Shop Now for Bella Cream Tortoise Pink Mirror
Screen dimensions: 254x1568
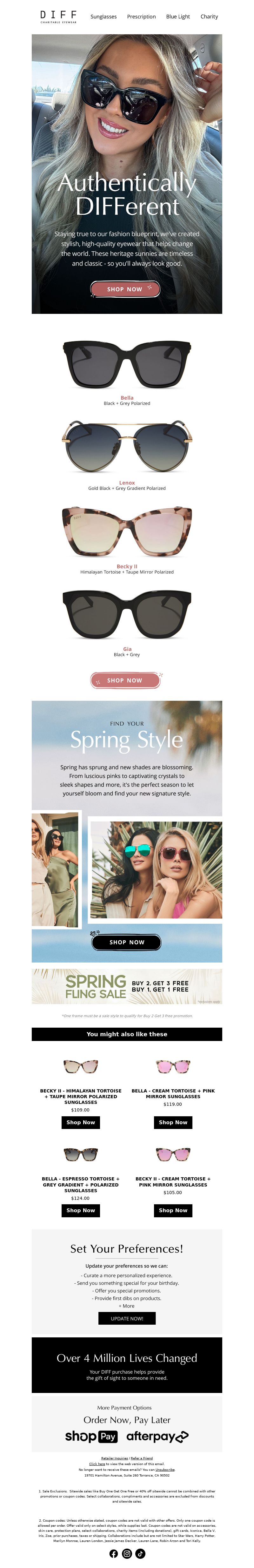click(x=173, y=1122)
